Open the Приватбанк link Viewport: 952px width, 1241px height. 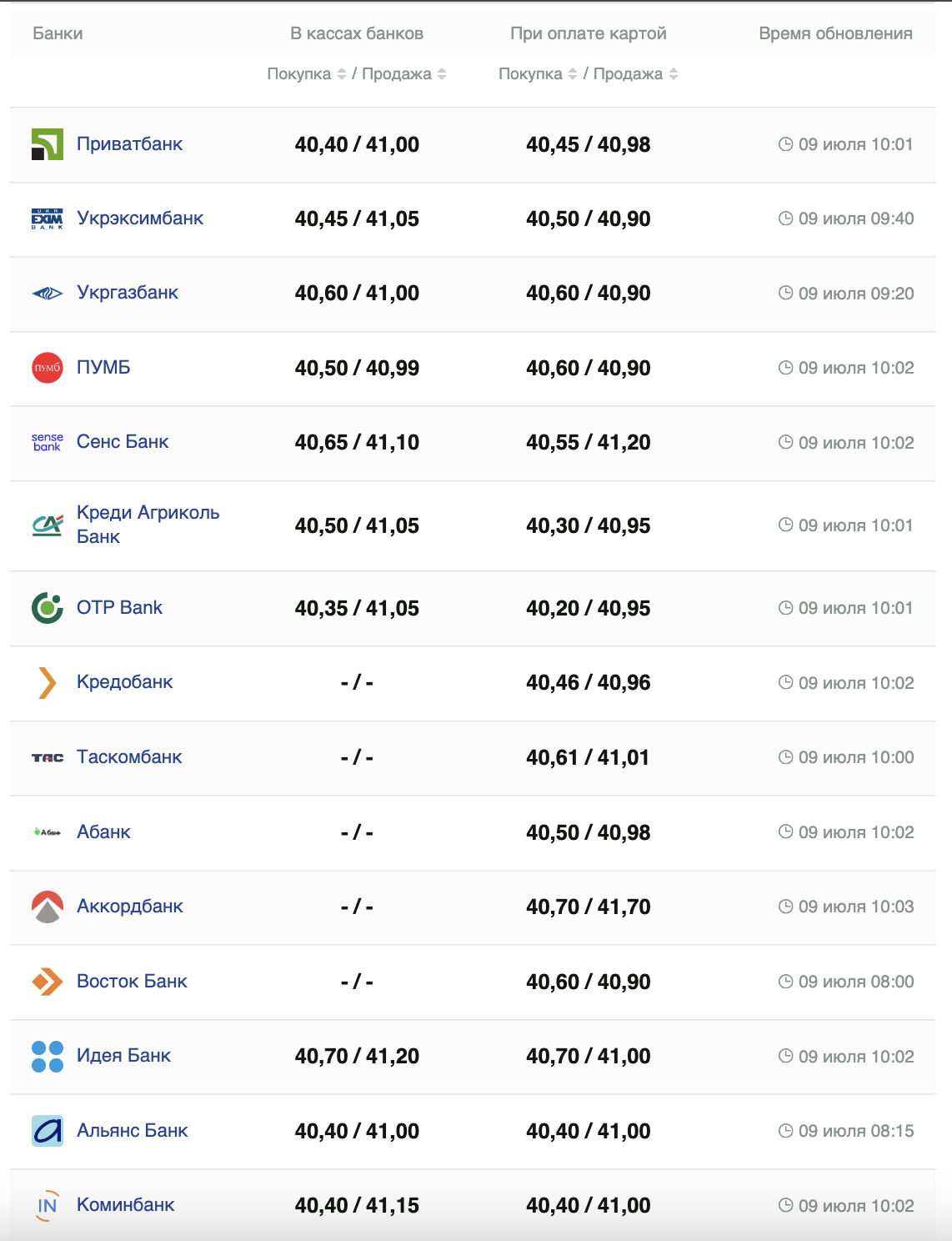129,143
